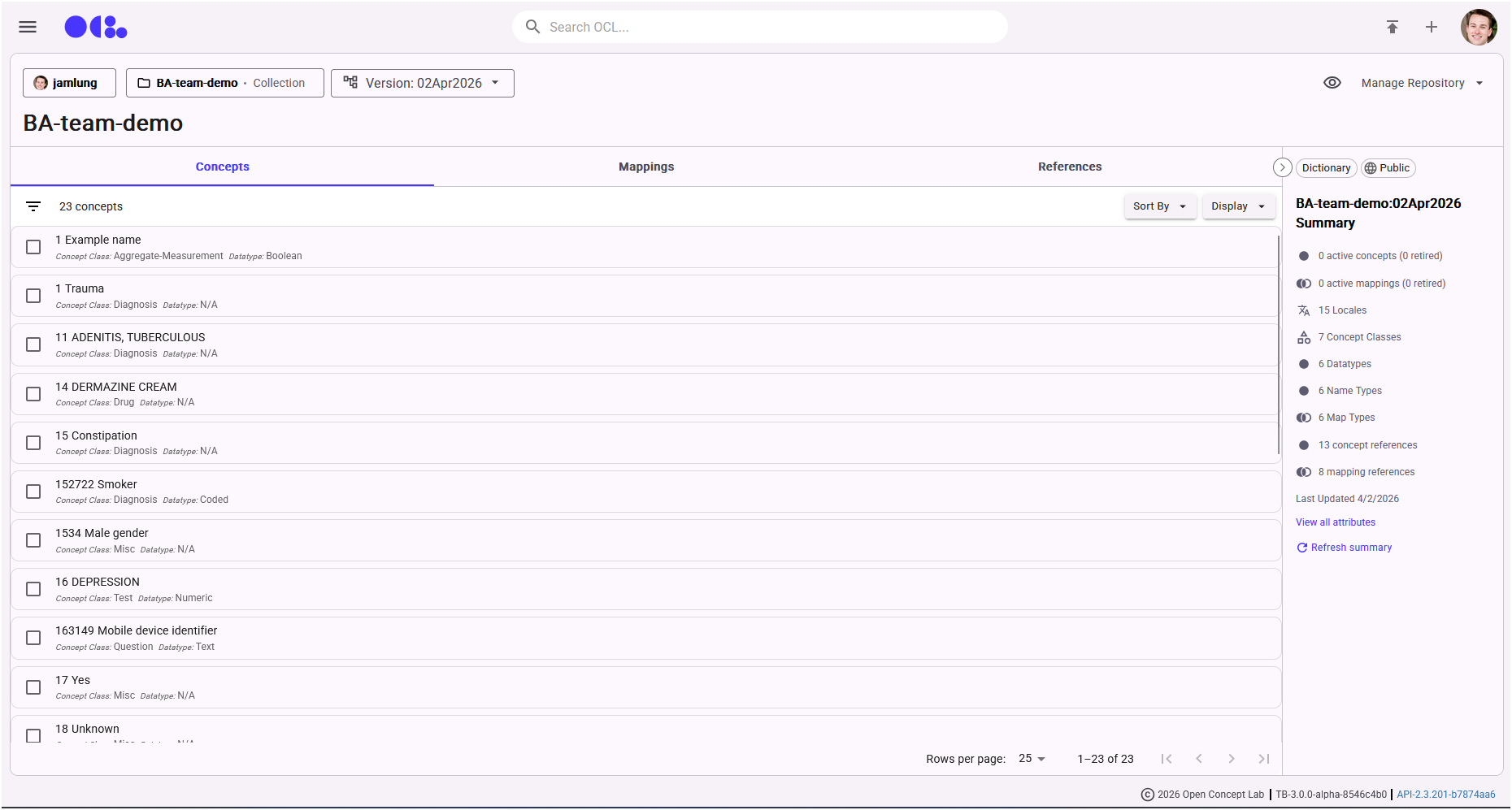Select the 14 DERMAZINE CREAM checkbox
1512x810 pixels.
click(33, 394)
